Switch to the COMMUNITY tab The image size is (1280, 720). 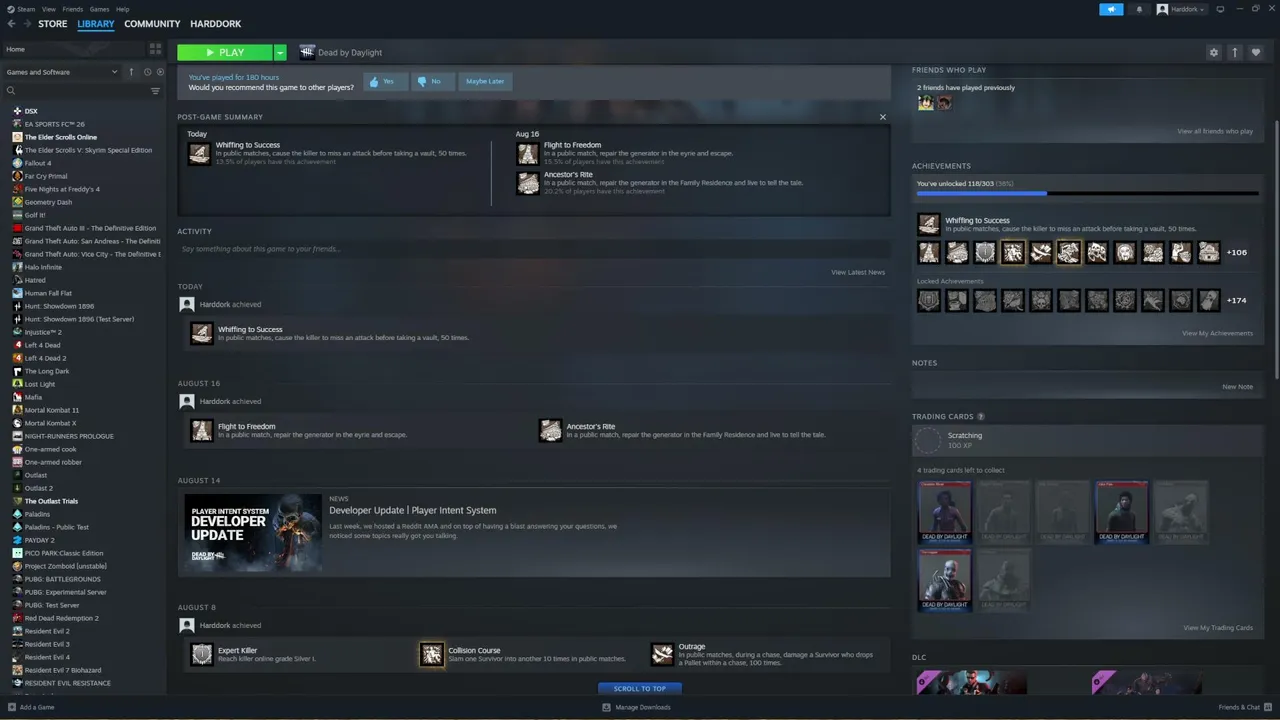(152, 24)
